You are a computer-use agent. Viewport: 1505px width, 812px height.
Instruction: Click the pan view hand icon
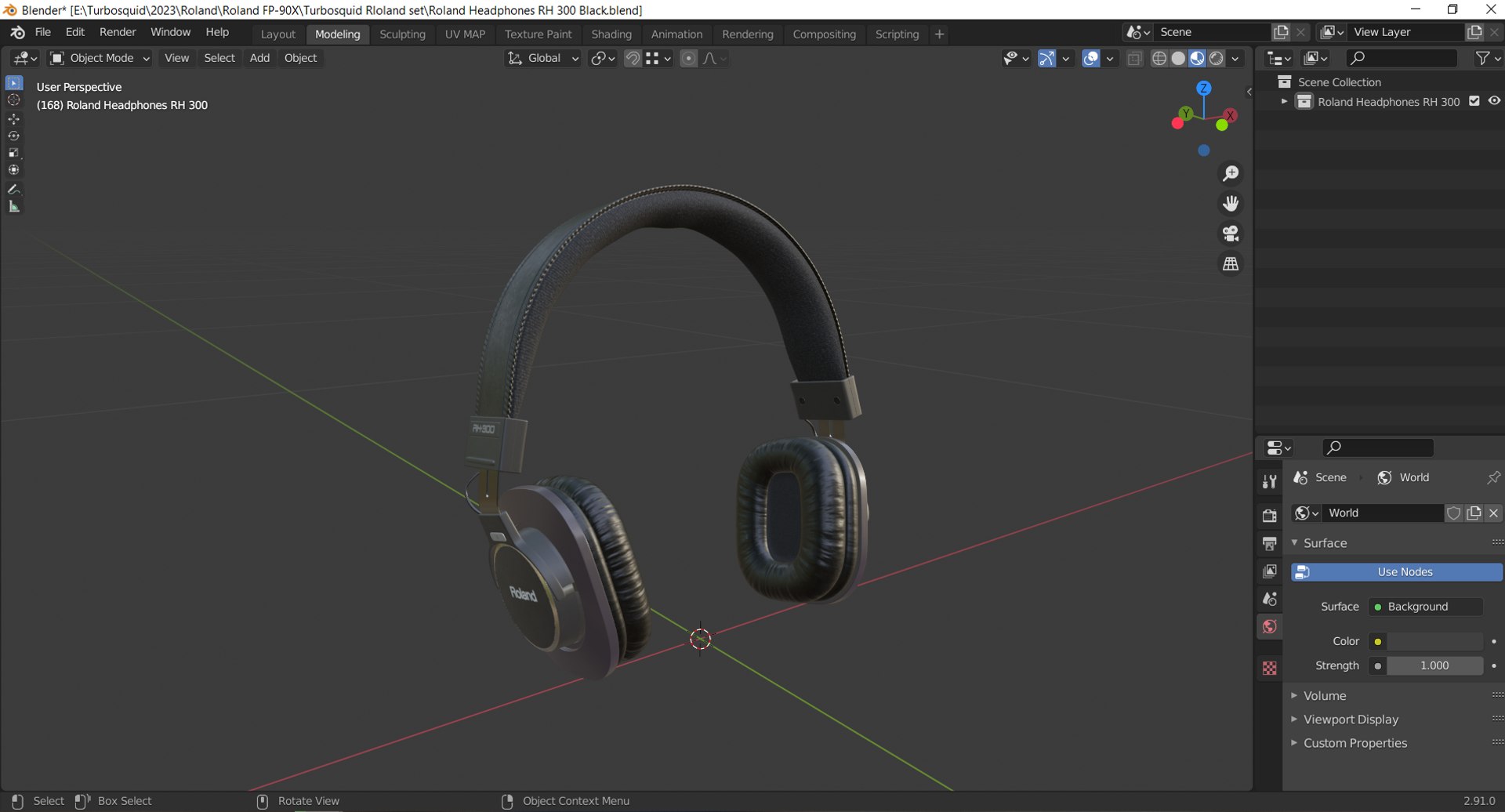coord(1231,204)
